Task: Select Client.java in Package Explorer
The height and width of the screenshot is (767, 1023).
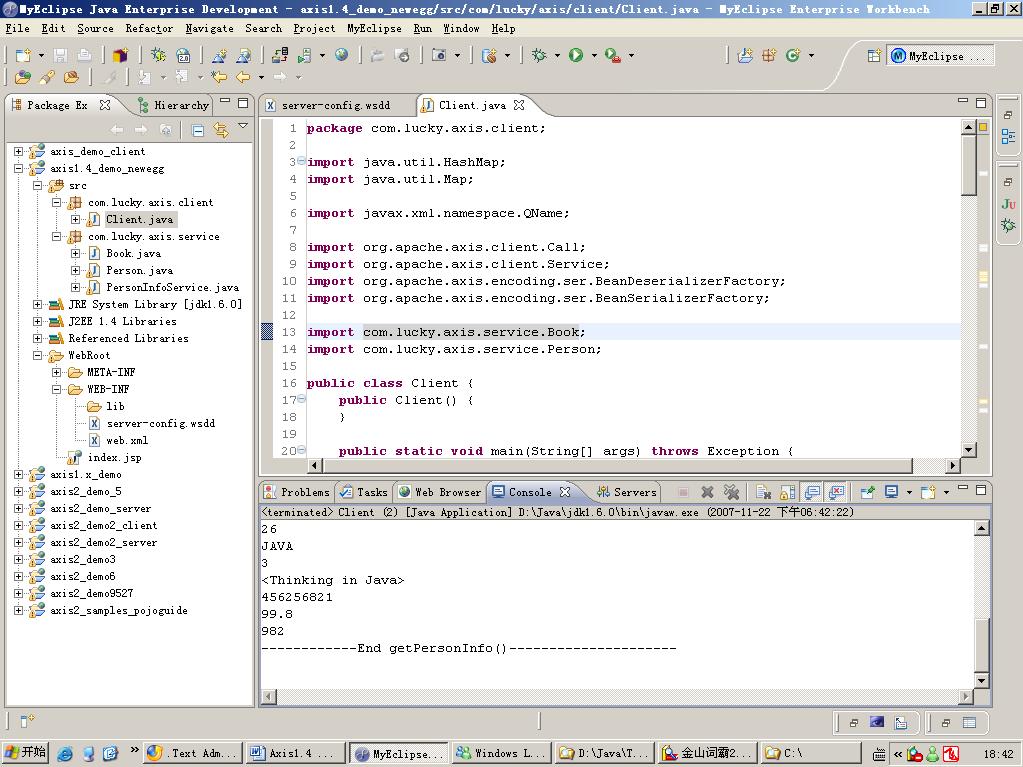Action: [139, 220]
